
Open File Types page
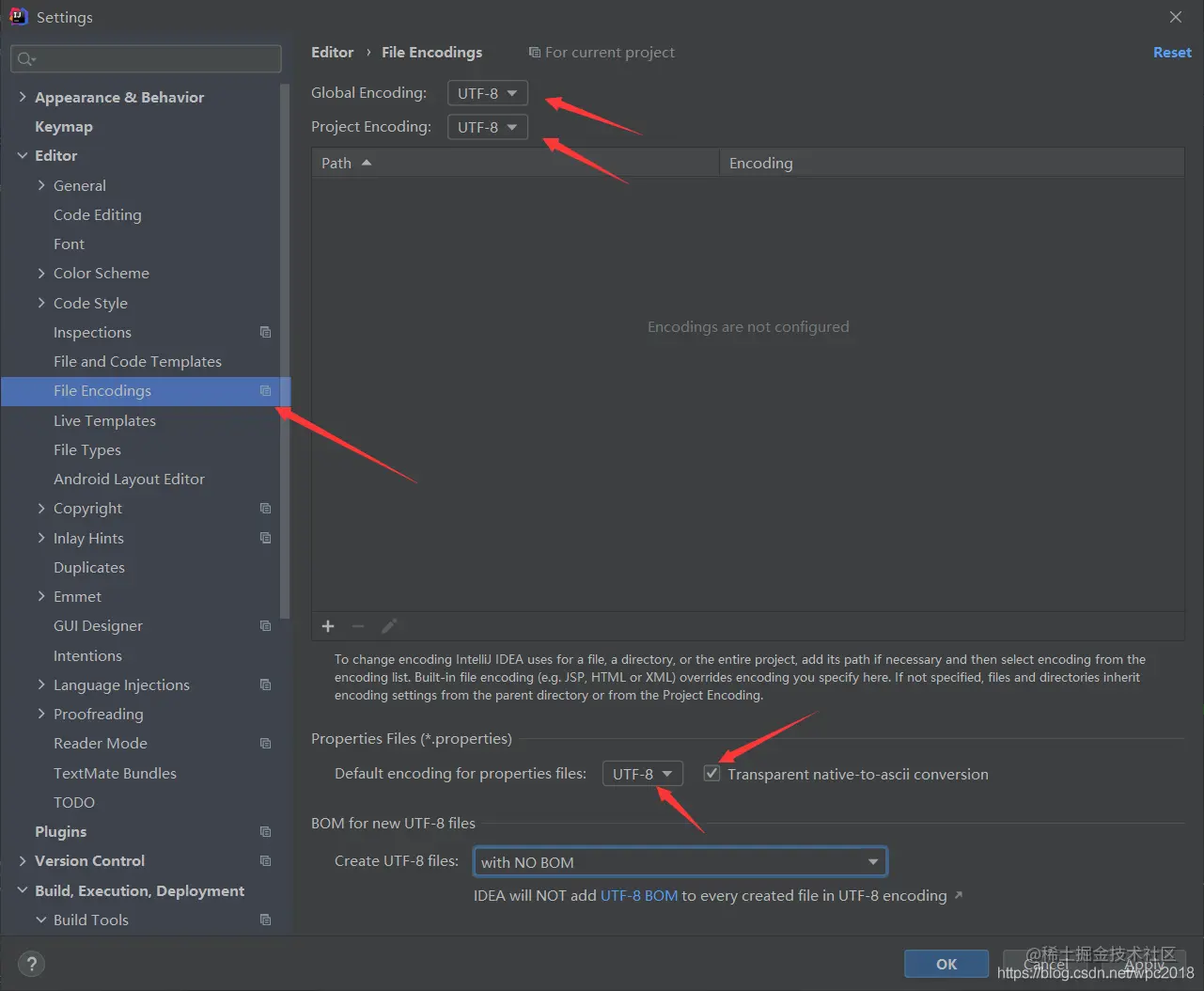tap(87, 449)
